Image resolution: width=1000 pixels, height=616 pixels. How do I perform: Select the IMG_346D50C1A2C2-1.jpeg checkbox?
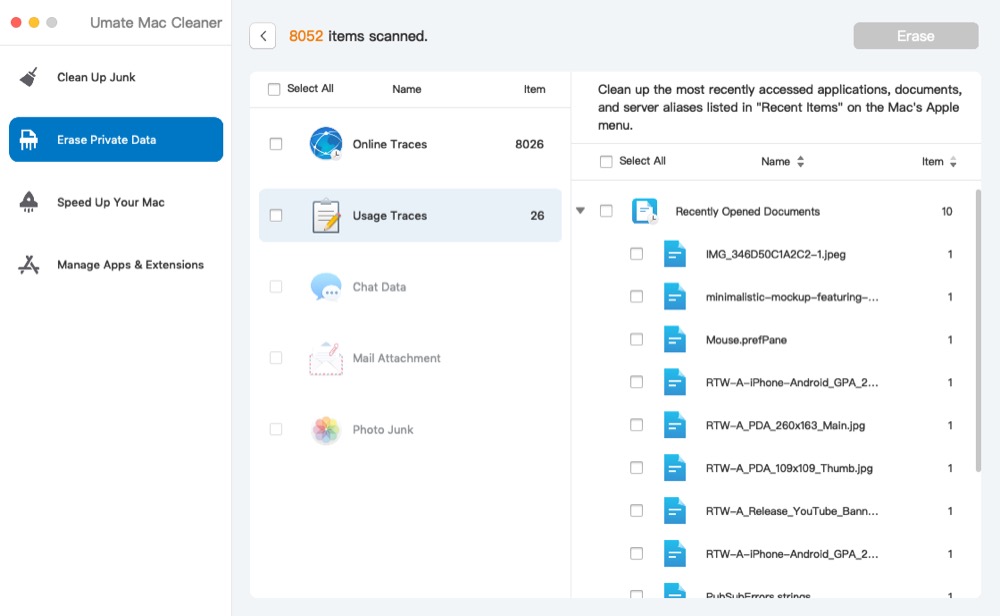click(637, 254)
